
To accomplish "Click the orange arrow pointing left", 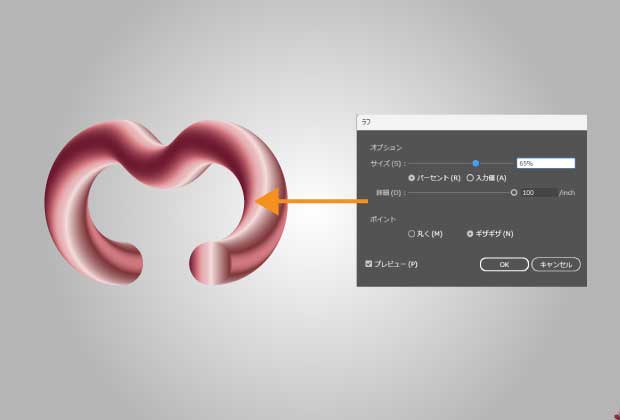I will [310, 203].
